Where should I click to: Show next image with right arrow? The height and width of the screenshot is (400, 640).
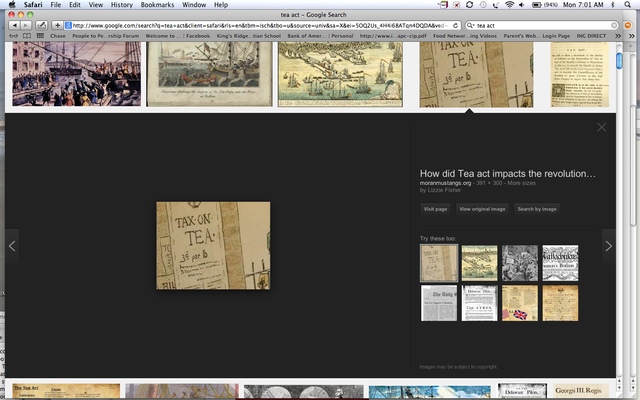(609, 246)
